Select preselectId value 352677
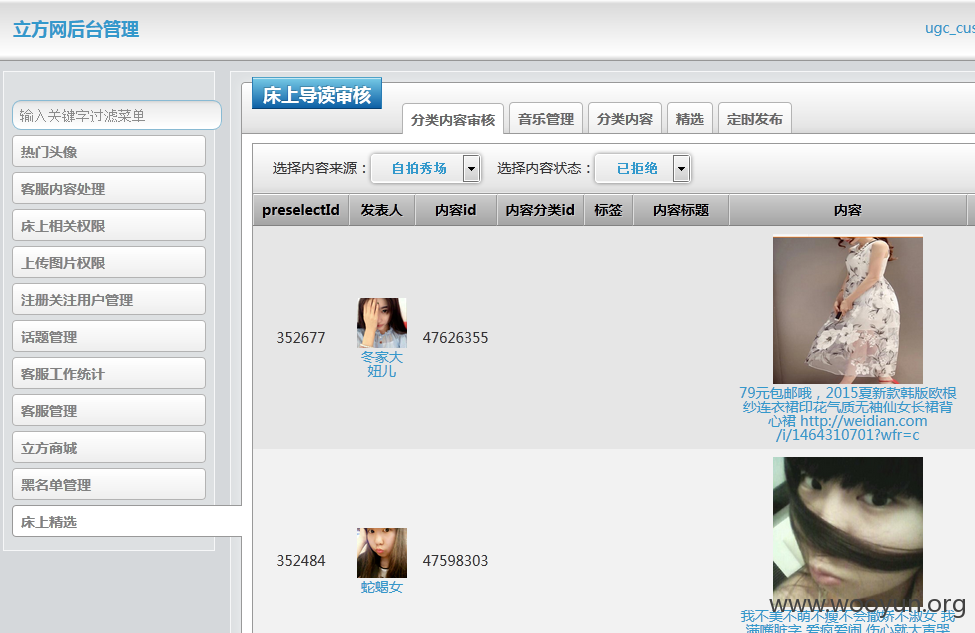Viewport: 975px width, 633px height. 301,338
